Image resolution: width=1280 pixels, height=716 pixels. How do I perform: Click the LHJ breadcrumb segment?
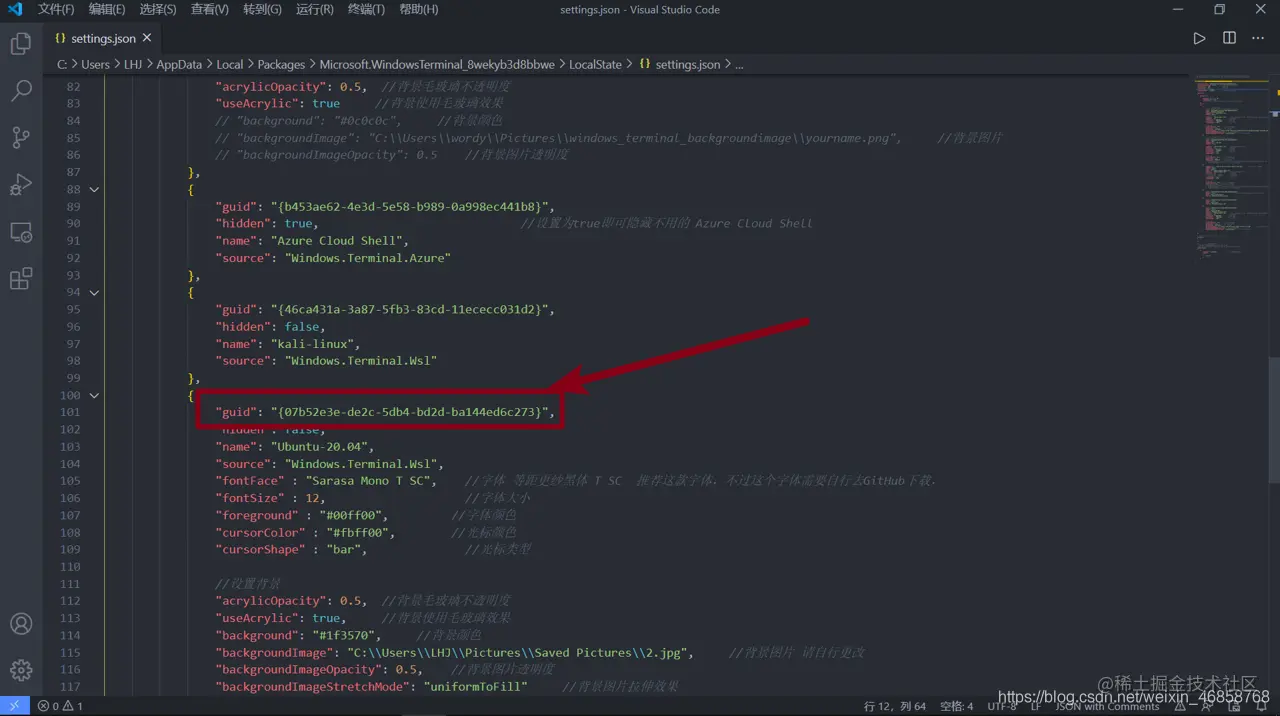[133, 64]
